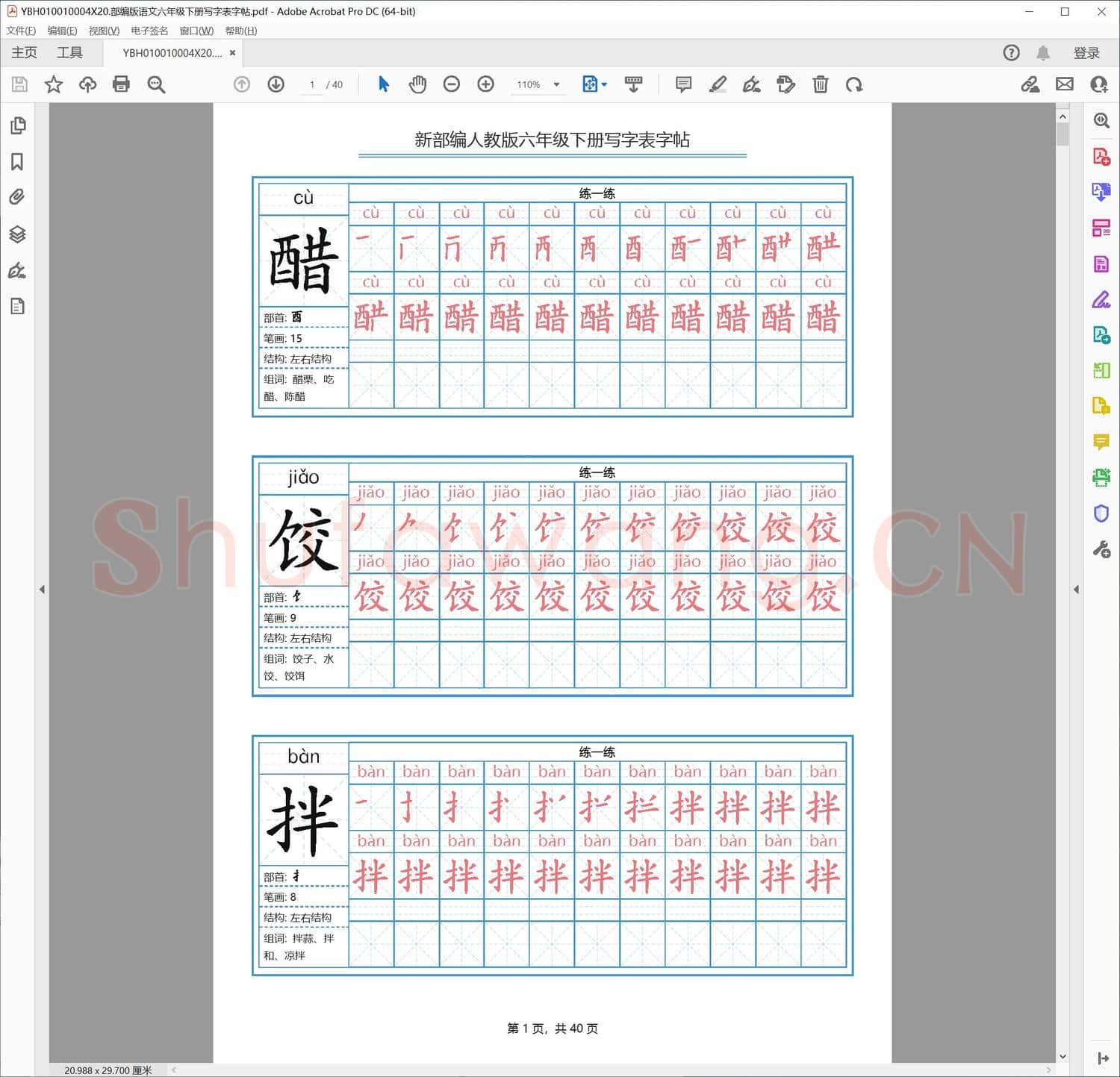1120x1077 pixels.
Task: Click the delete trash icon
Action: [x=821, y=84]
